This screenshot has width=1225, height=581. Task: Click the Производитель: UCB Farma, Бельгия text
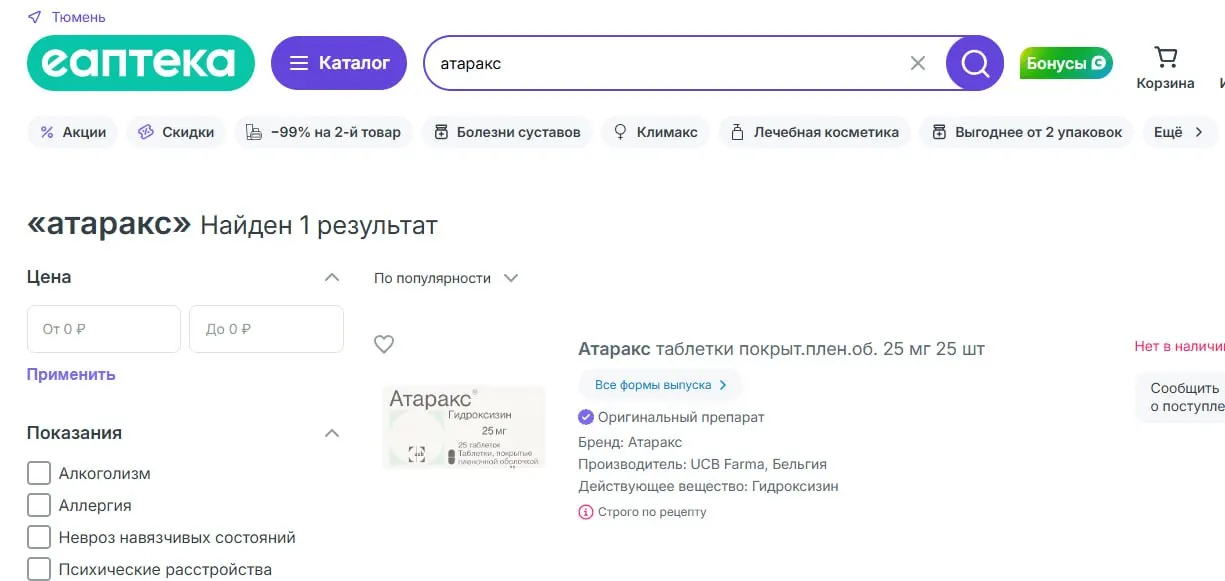702,464
